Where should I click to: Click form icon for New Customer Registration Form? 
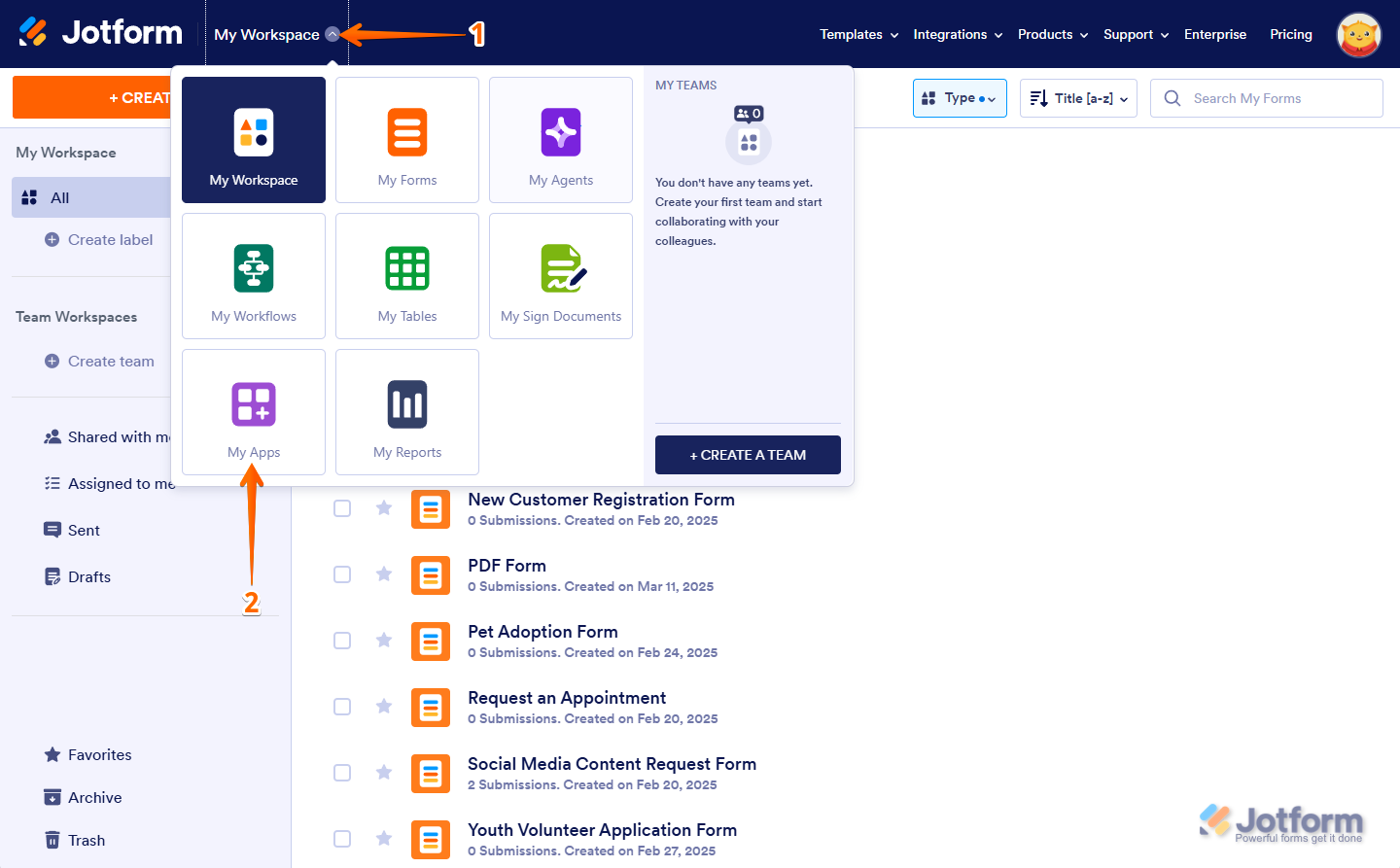point(431,509)
